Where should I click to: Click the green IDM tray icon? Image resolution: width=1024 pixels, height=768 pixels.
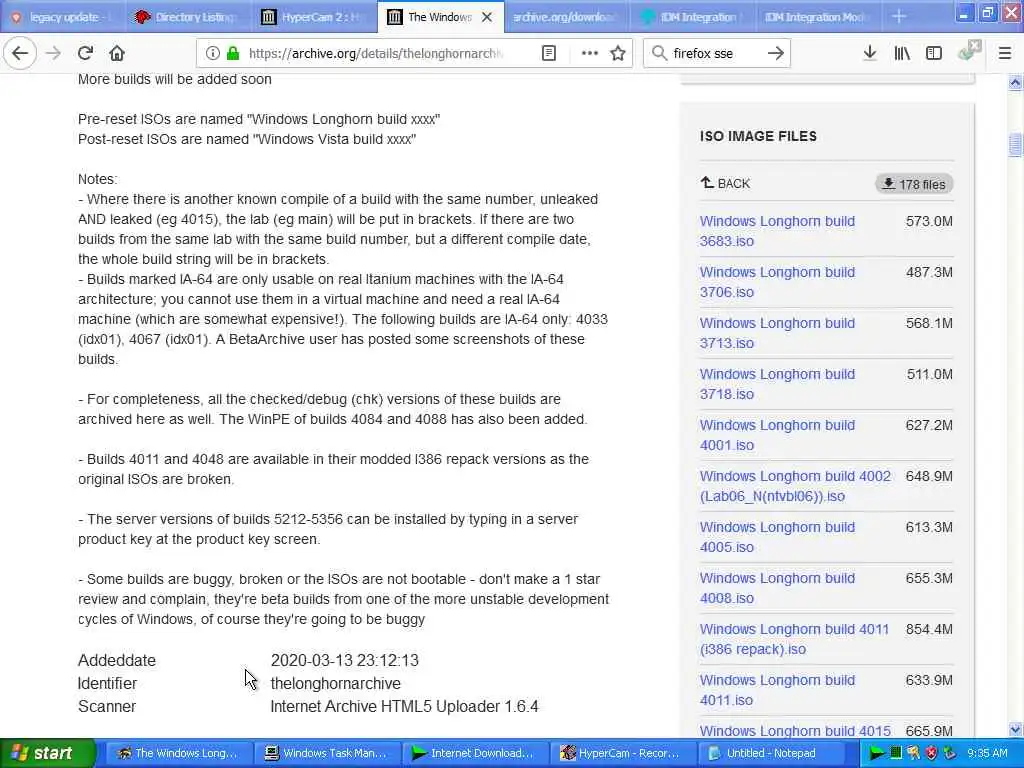point(876,753)
